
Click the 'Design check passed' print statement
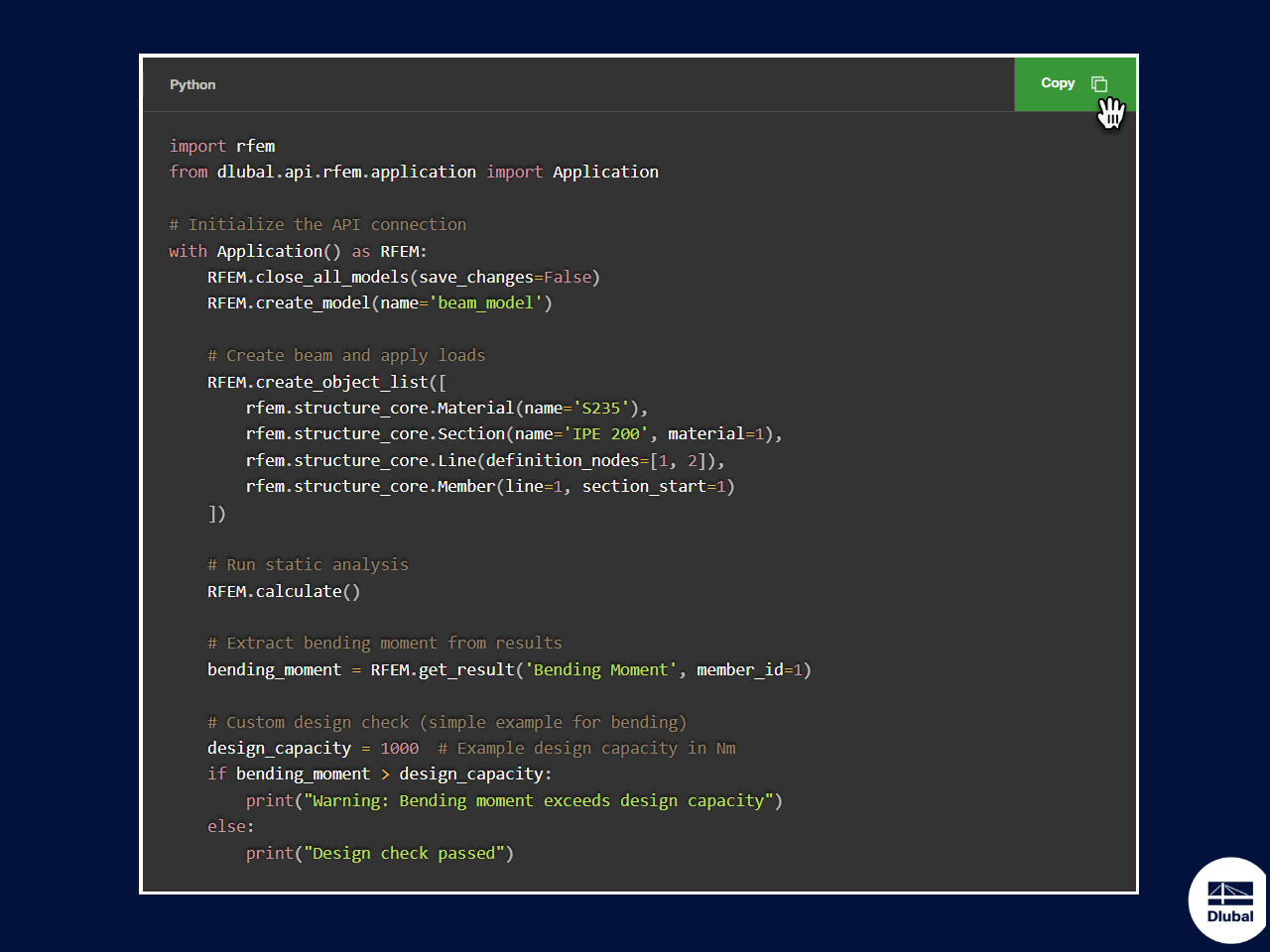point(378,853)
